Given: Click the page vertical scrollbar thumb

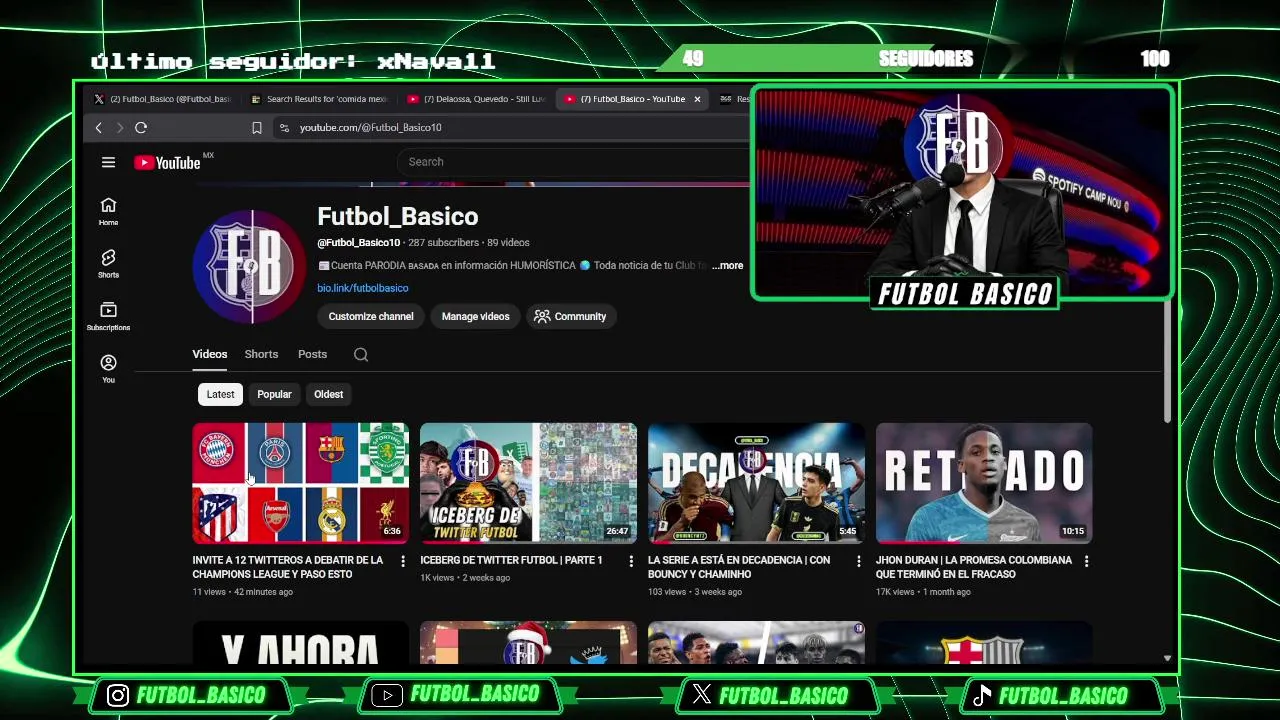Looking at the screenshot, I should [x=1167, y=360].
